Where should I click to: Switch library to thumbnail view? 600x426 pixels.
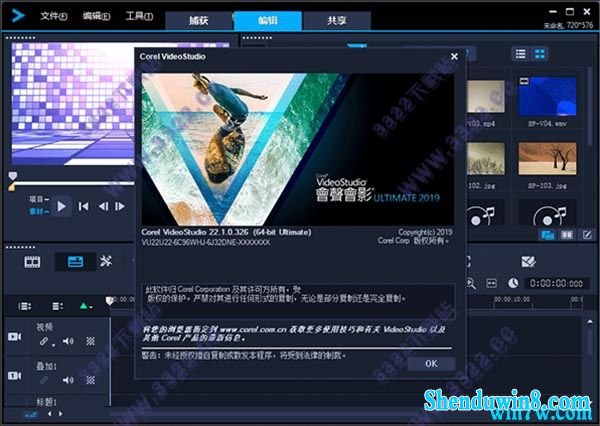point(540,54)
